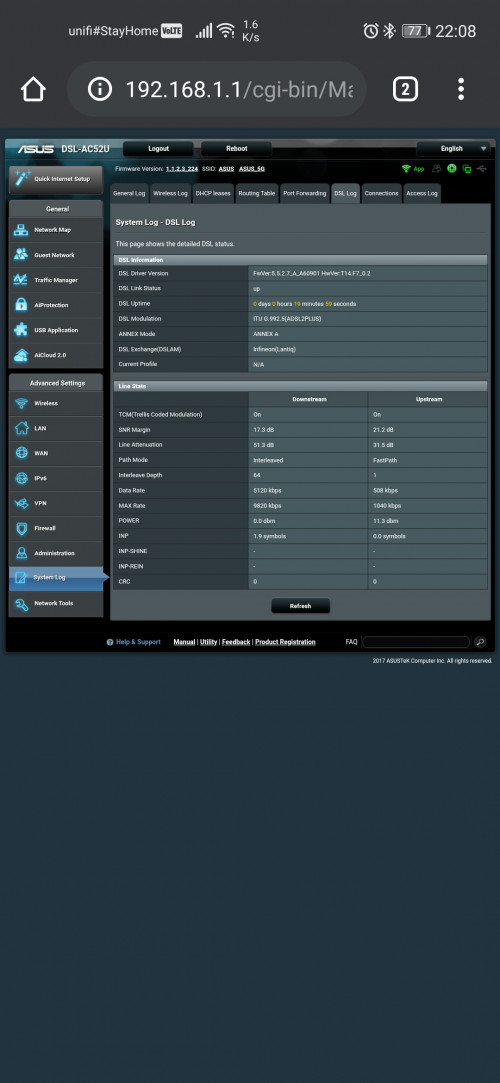The width and height of the screenshot is (500, 1083).
Task: Click the ASUS SSID link
Action: tap(227, 169)
